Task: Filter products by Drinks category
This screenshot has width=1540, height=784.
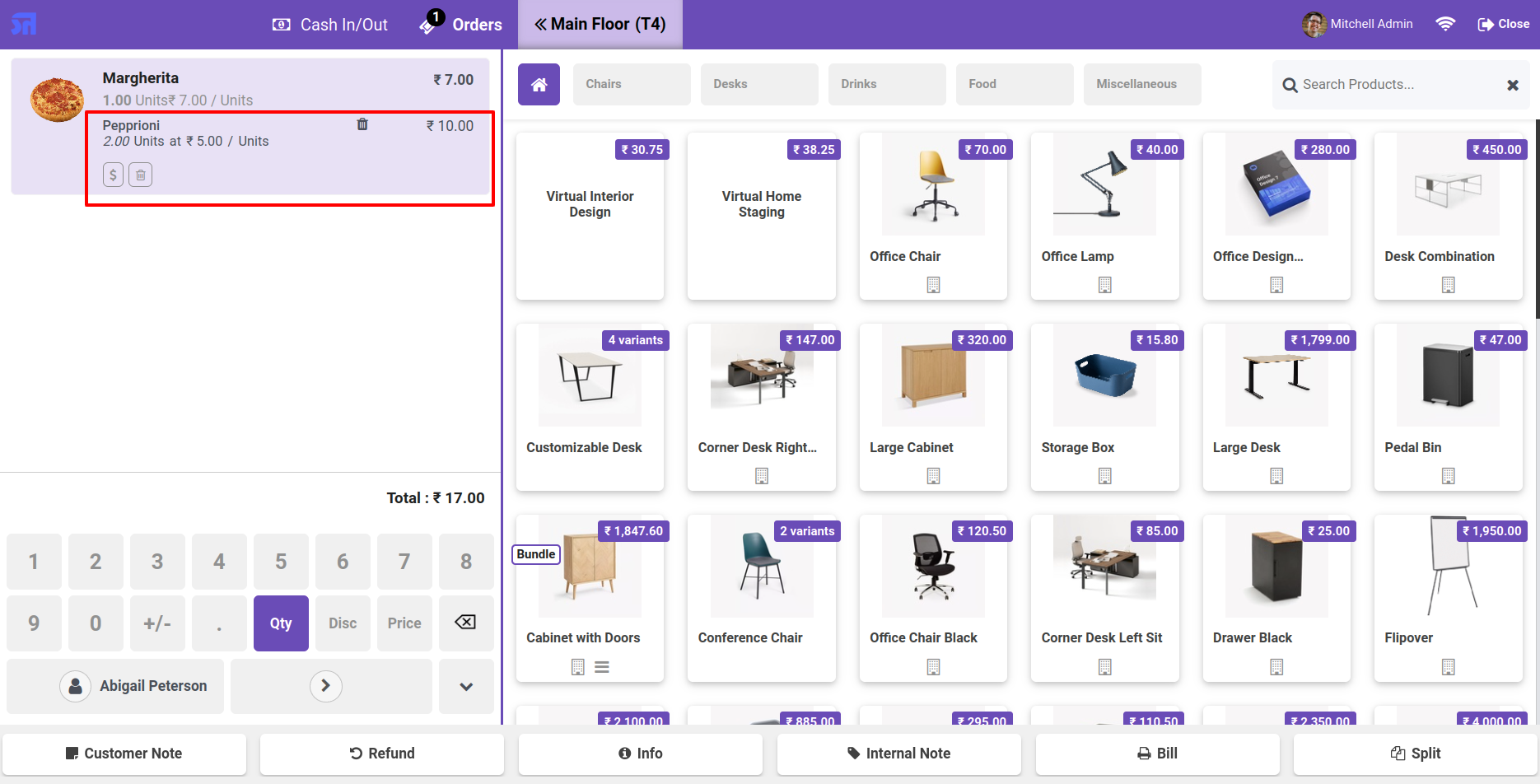Action: point(887,84)
